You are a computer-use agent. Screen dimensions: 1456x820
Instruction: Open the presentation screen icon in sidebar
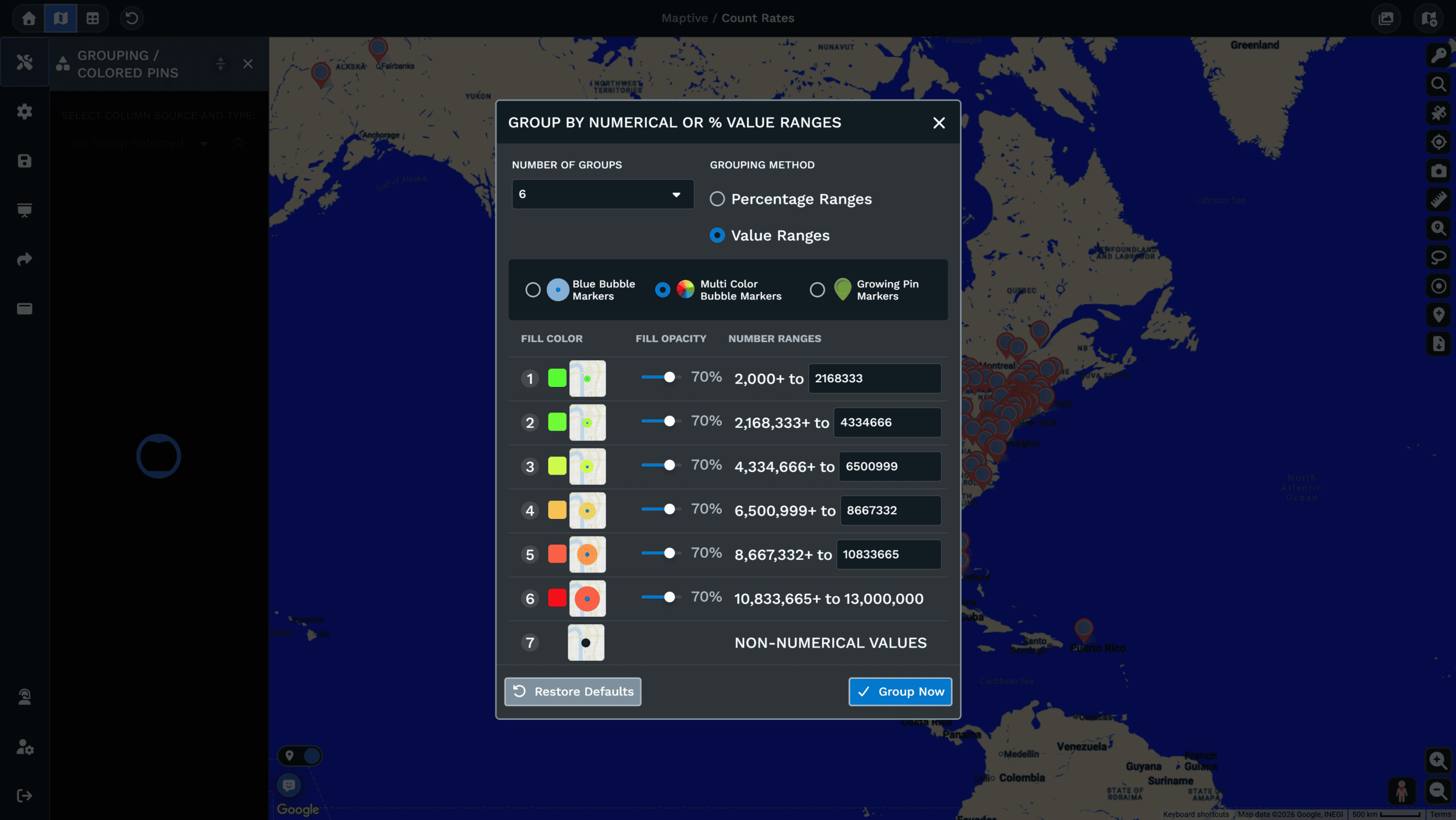(24, 211)
